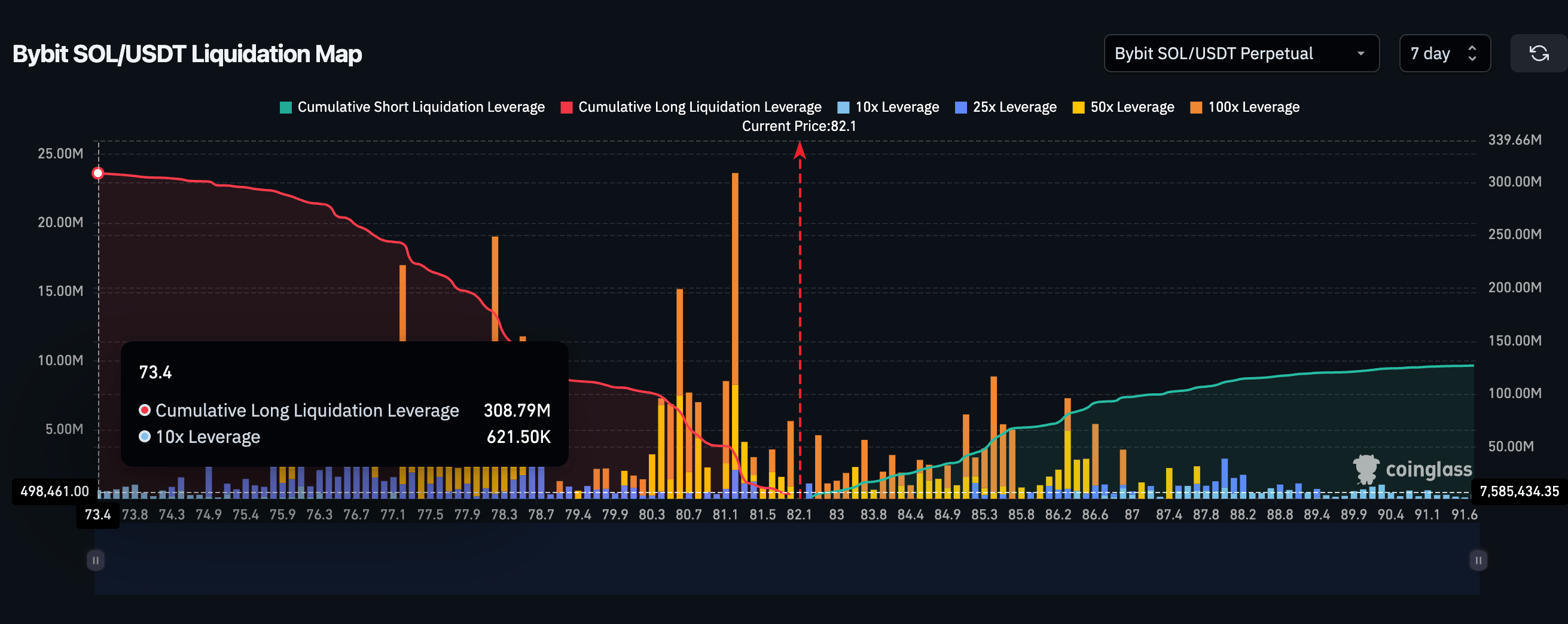The height and width of the screenshot is (624, 1568).
Task: Click the red Cumulative Long legend swatch
Action: tap(566, 108)
